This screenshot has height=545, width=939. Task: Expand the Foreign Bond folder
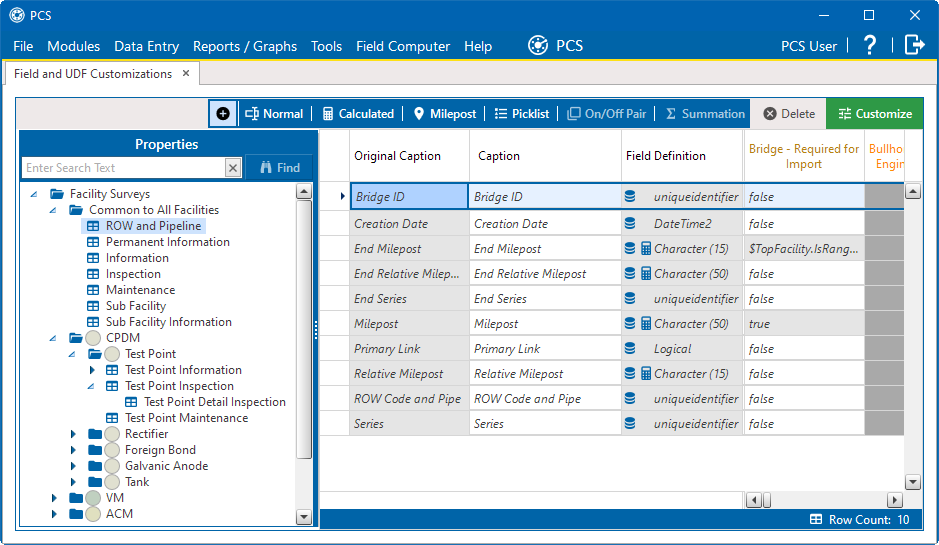(73, 450)
